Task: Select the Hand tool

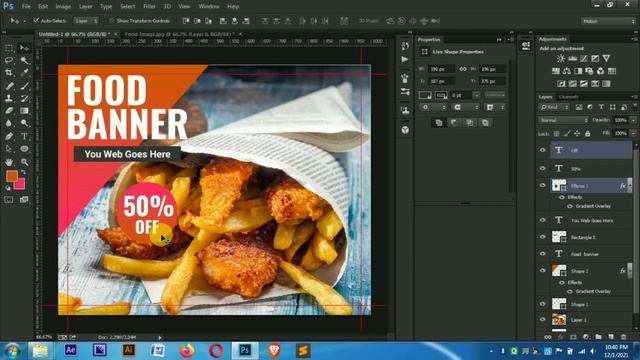Action: tap(9, 162)
